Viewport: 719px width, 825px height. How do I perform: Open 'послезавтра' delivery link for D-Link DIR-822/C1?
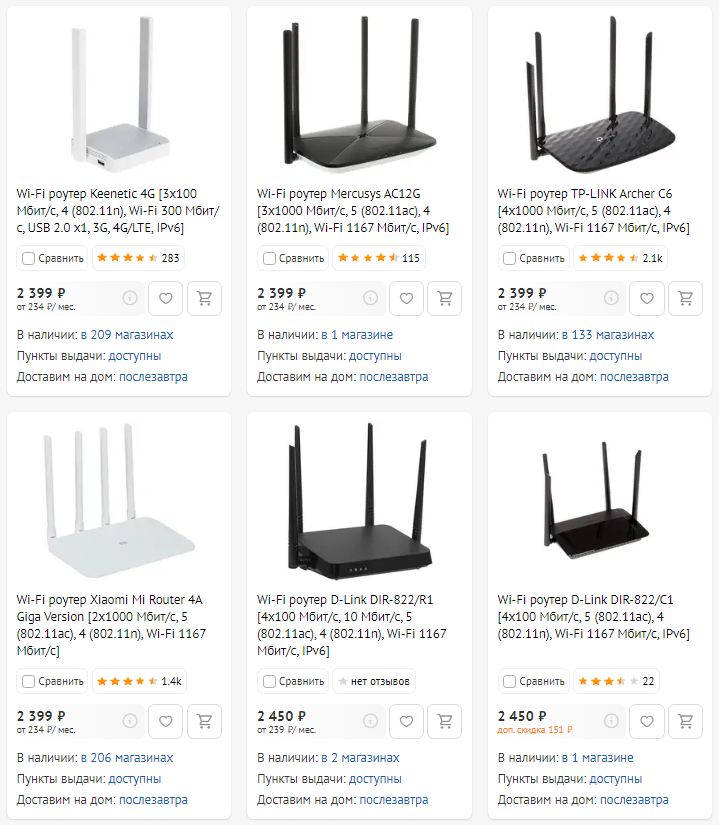[634, 800]
